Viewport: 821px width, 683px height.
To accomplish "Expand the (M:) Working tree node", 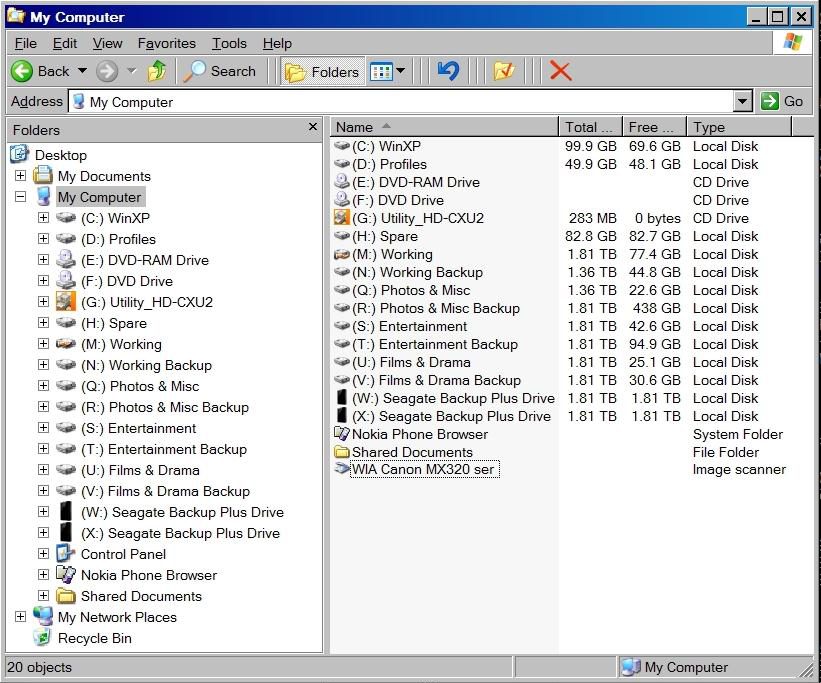I will point(43,344).
